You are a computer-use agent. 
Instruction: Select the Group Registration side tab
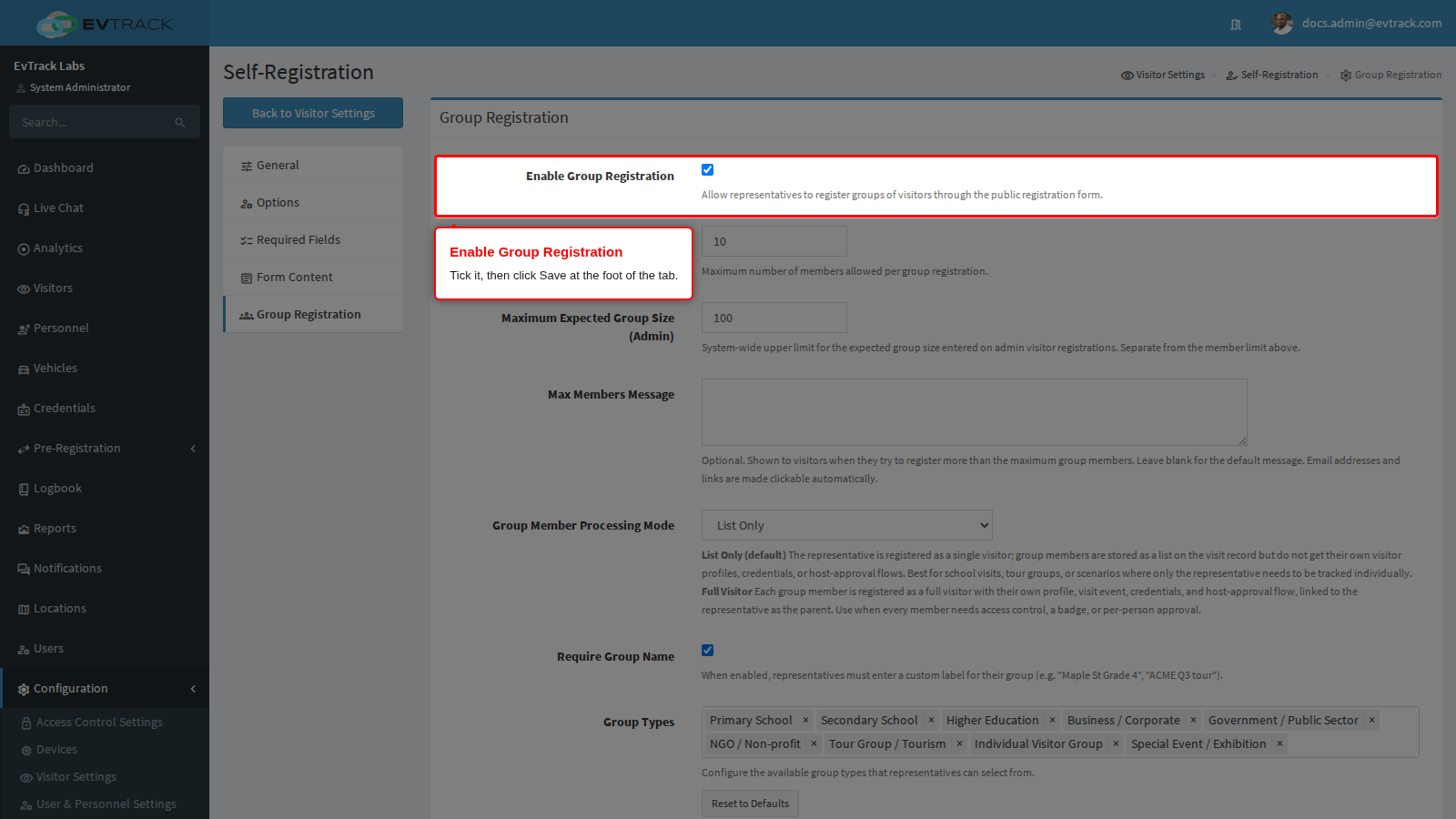[313, 315]
